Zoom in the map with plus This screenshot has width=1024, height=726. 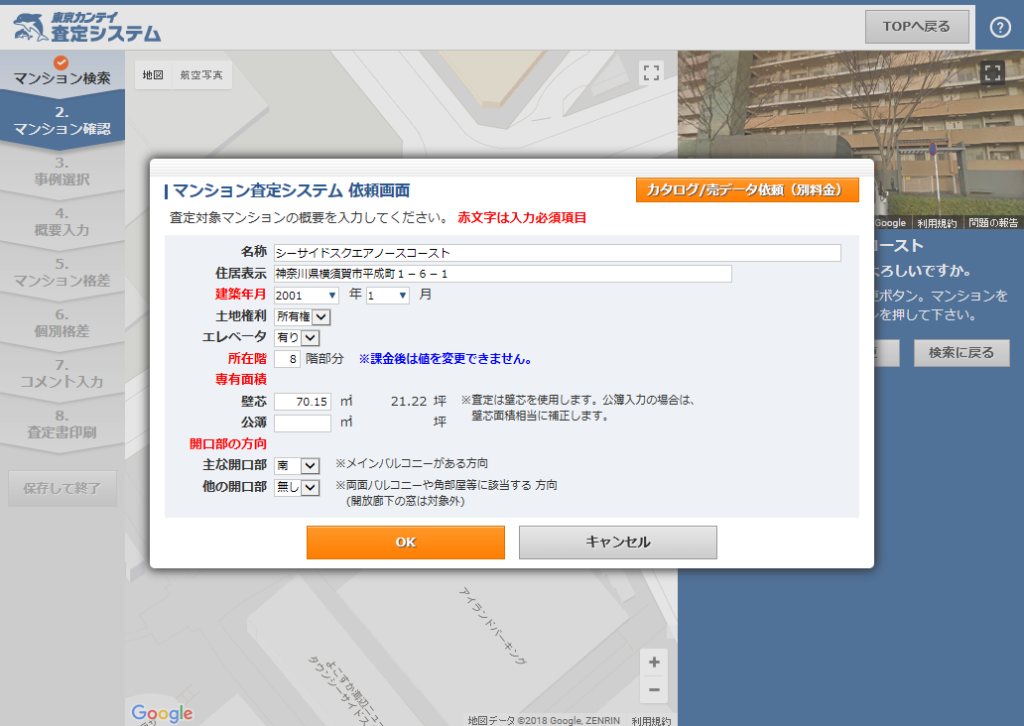[x=654, y=662]
